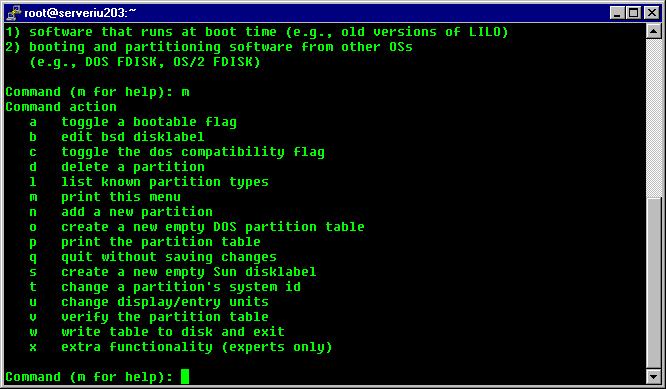The image size is (666, 389).
Task: Open the PuTTY system menu icon
Action: (x=14, y=13)
